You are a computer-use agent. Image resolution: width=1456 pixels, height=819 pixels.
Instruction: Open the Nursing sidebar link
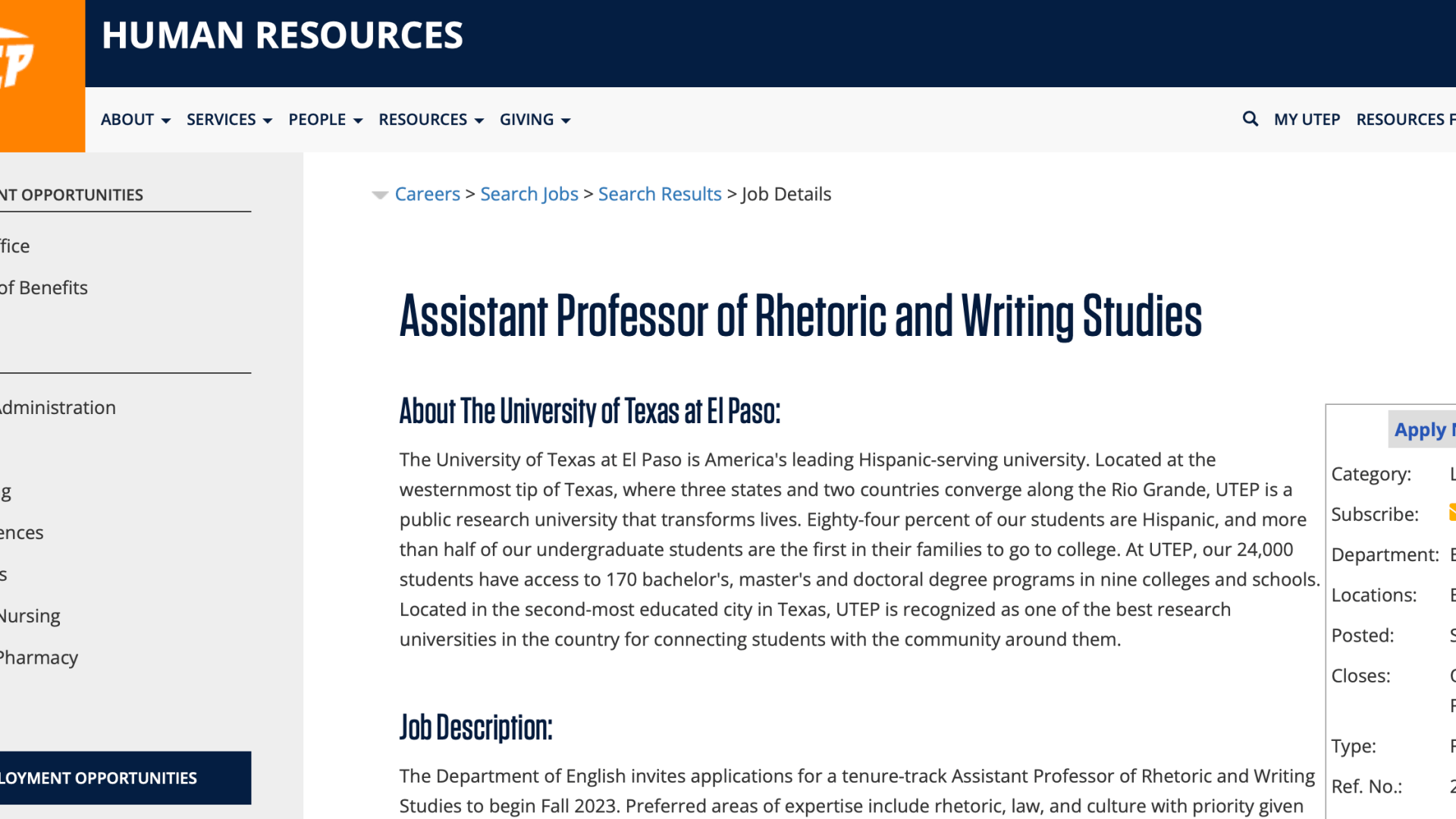click(x=30, y=616)
